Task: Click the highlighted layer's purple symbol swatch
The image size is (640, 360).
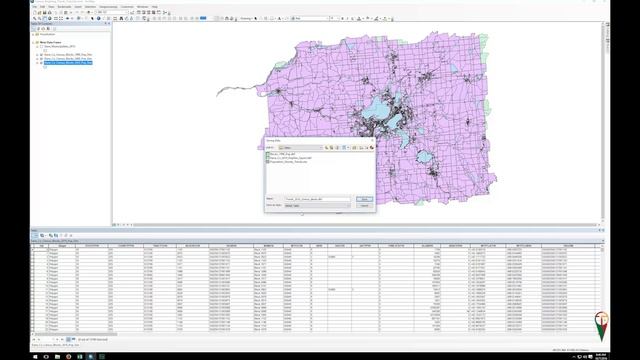Action: 45,67
